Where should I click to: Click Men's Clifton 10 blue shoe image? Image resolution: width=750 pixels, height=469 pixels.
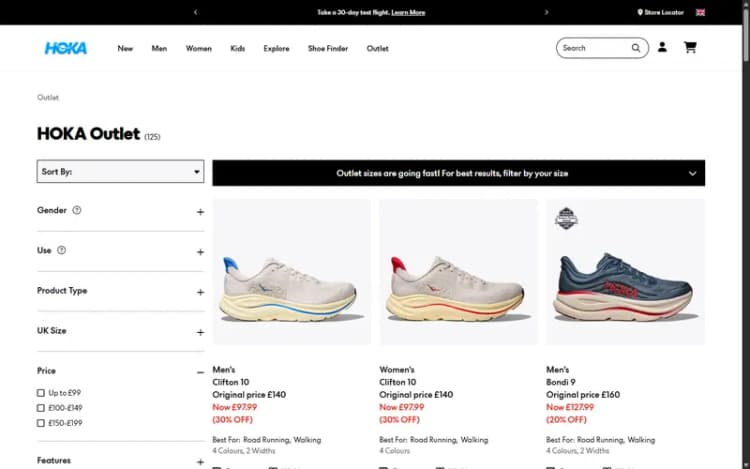tap(291, 272)
